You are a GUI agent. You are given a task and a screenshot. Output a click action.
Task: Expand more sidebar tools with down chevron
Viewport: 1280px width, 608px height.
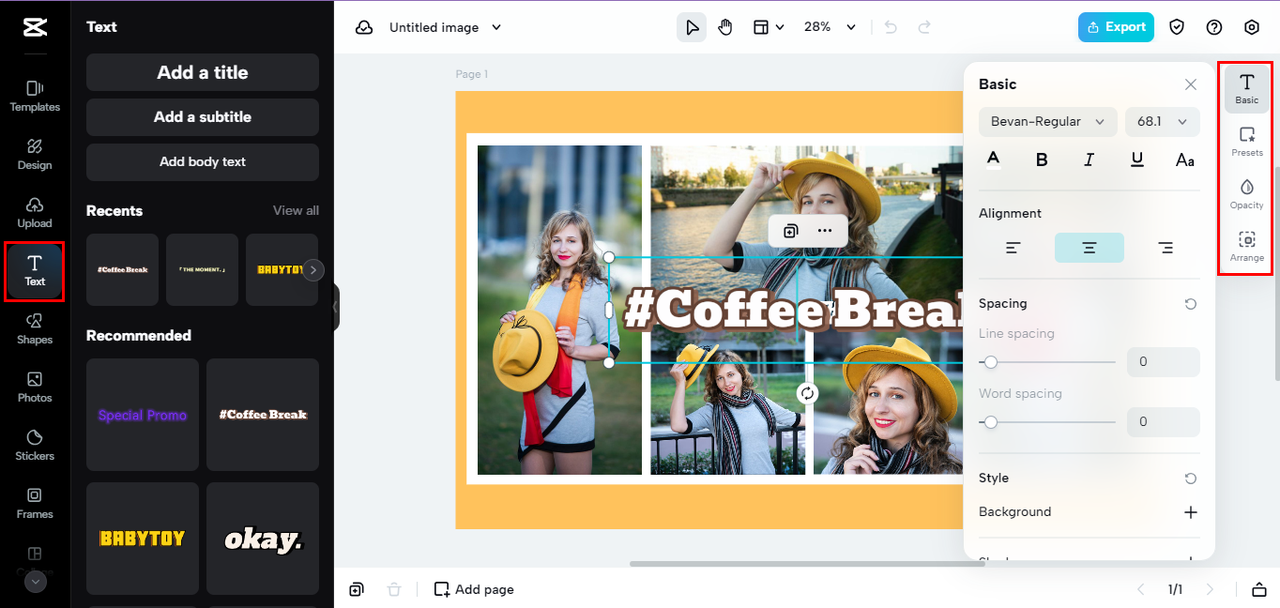35,581
